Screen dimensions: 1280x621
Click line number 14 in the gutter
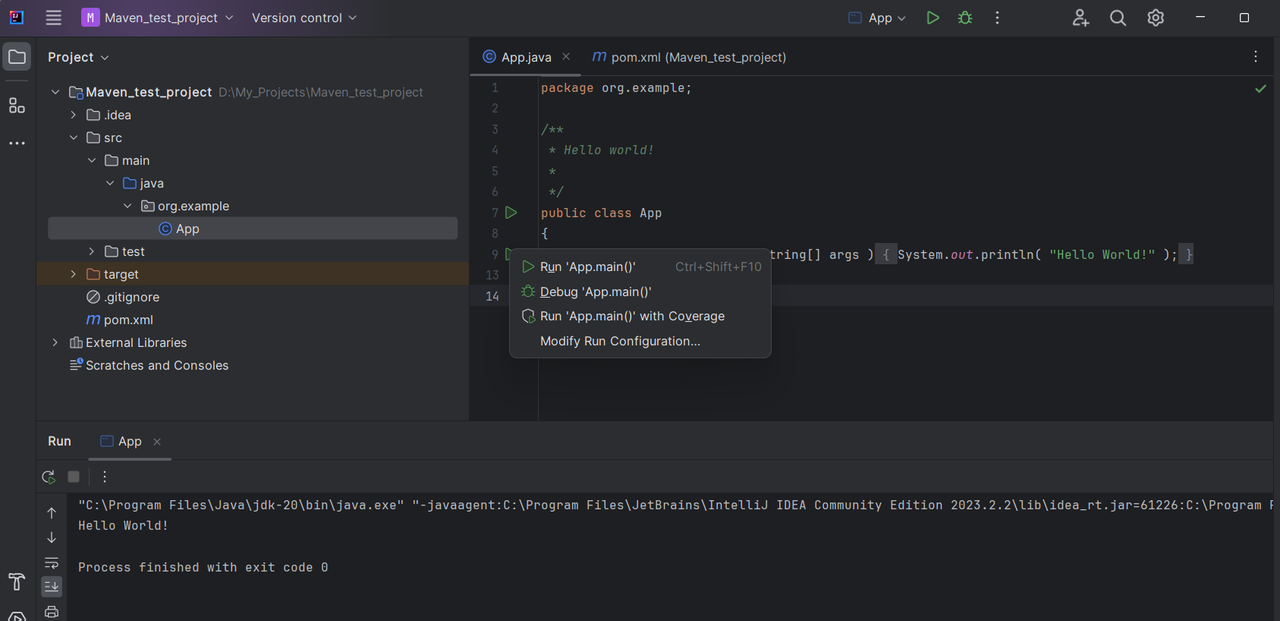[492, 296]
